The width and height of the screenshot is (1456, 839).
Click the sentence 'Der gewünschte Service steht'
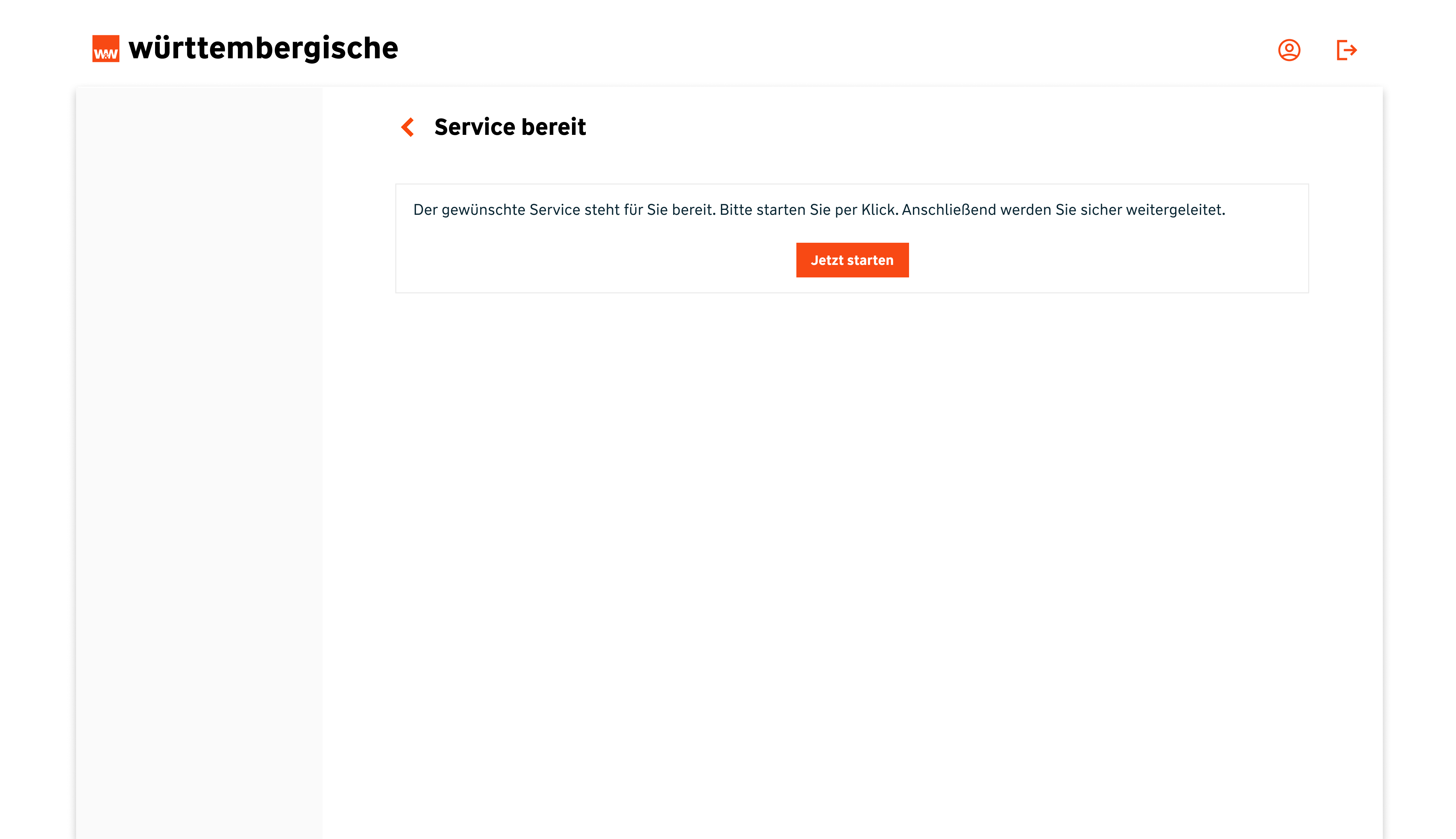[516, 210]
